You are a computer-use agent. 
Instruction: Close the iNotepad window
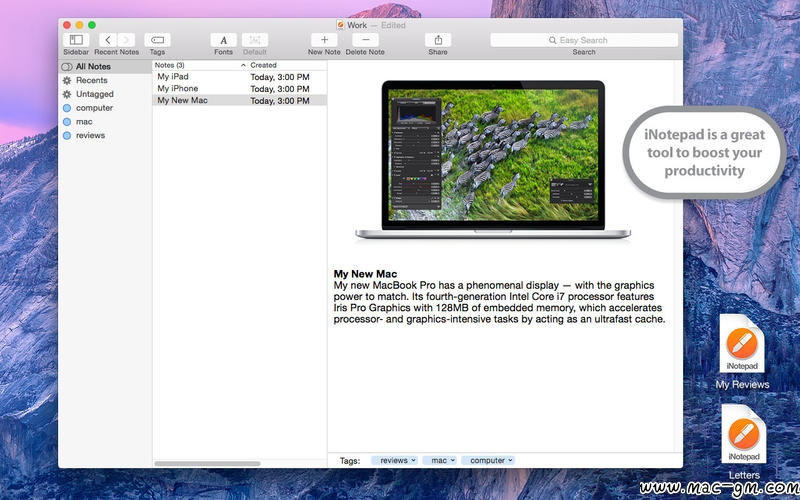pos(67,25)
